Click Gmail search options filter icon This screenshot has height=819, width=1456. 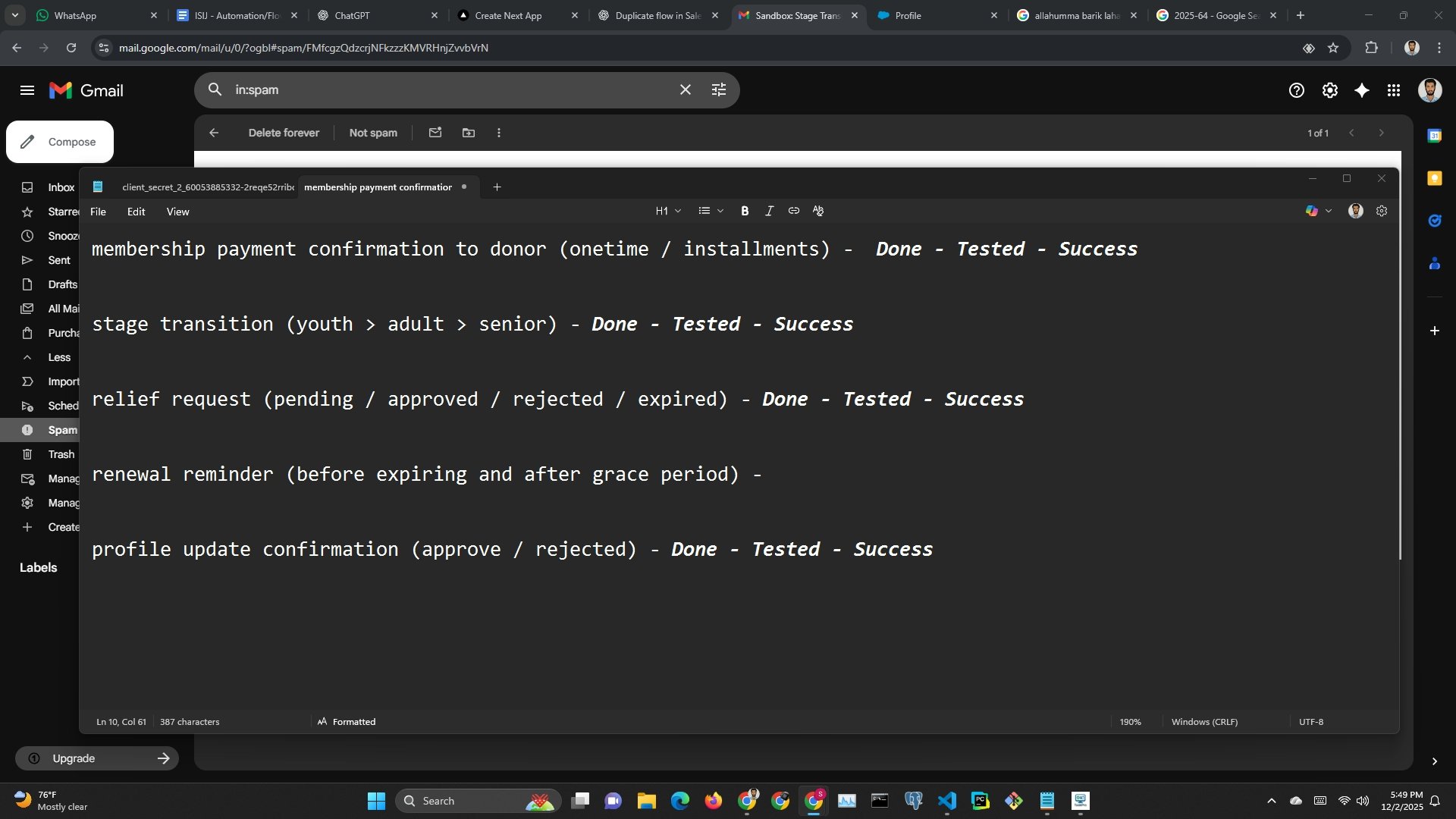(718, 89)
